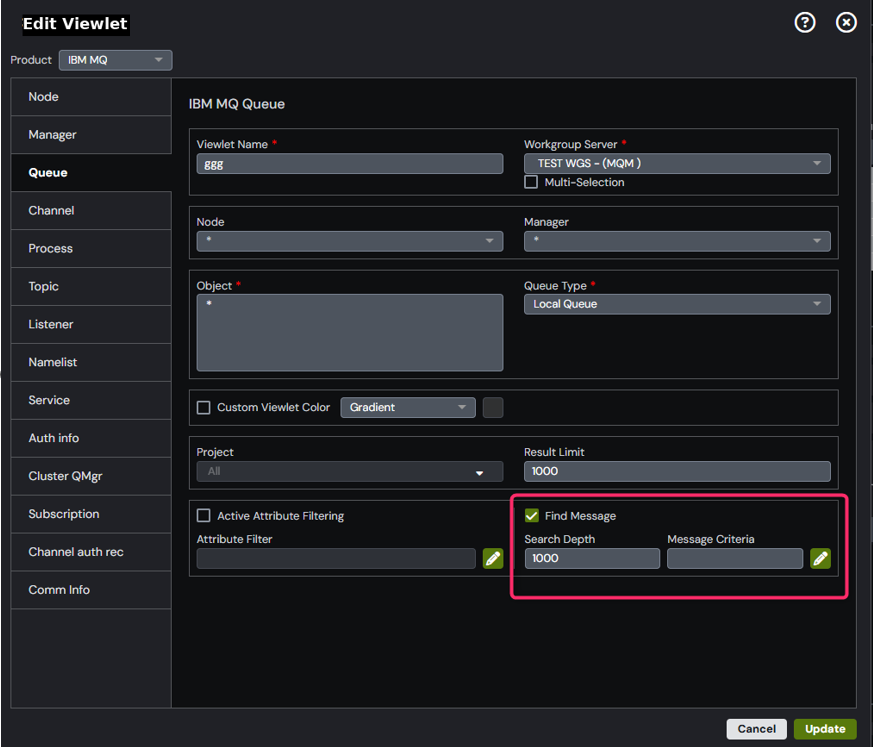Close the Edit Viewlet dialog

(x=846, y=23)
